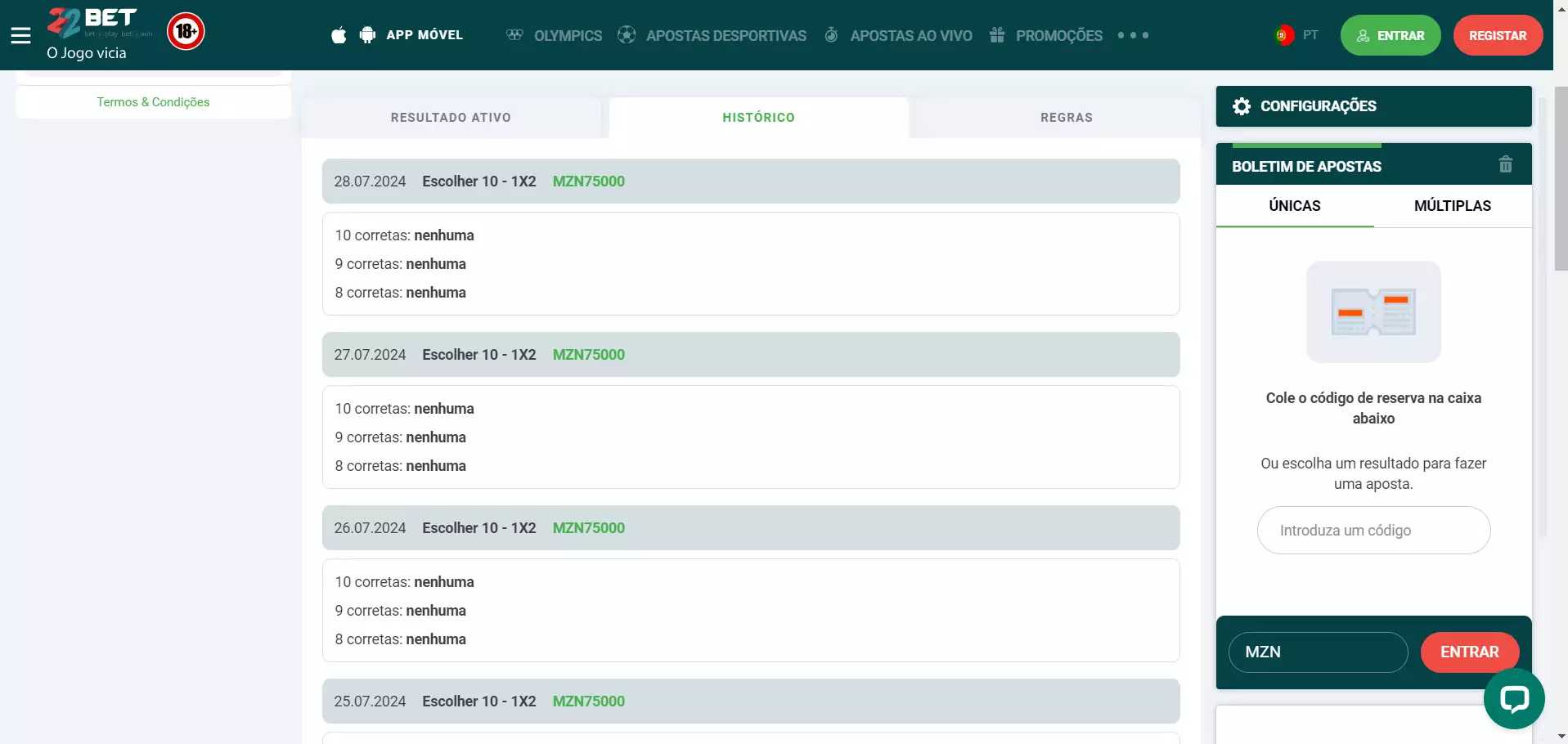Collapse the 26.07.2024 Escolher 10 header
The width and height of the screenshot is (1568, 744).
pyautogui.click(x=750, y=528)
